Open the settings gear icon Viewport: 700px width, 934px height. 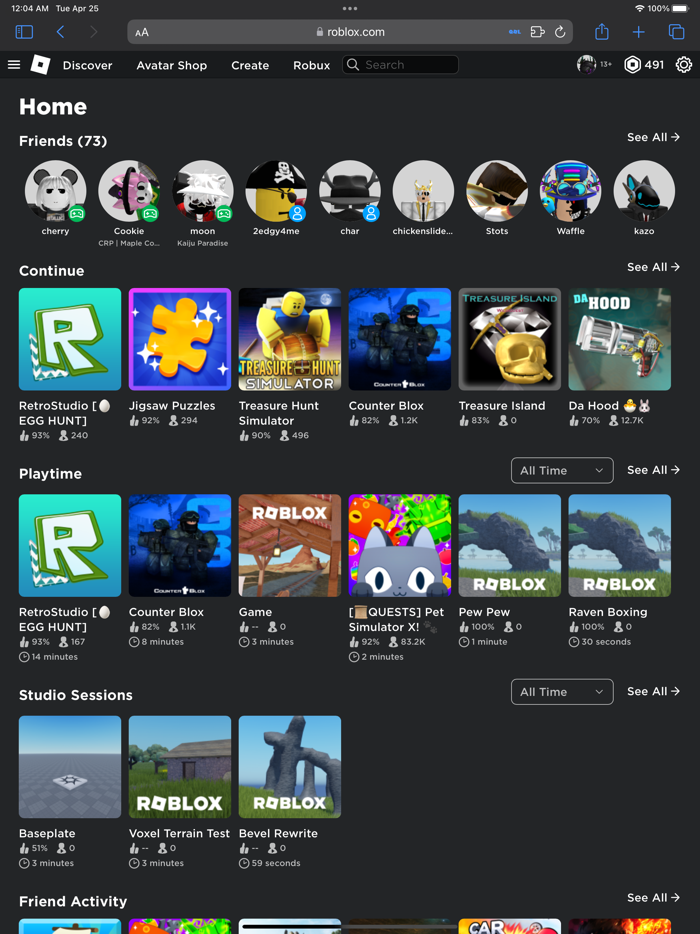point(683,64)
